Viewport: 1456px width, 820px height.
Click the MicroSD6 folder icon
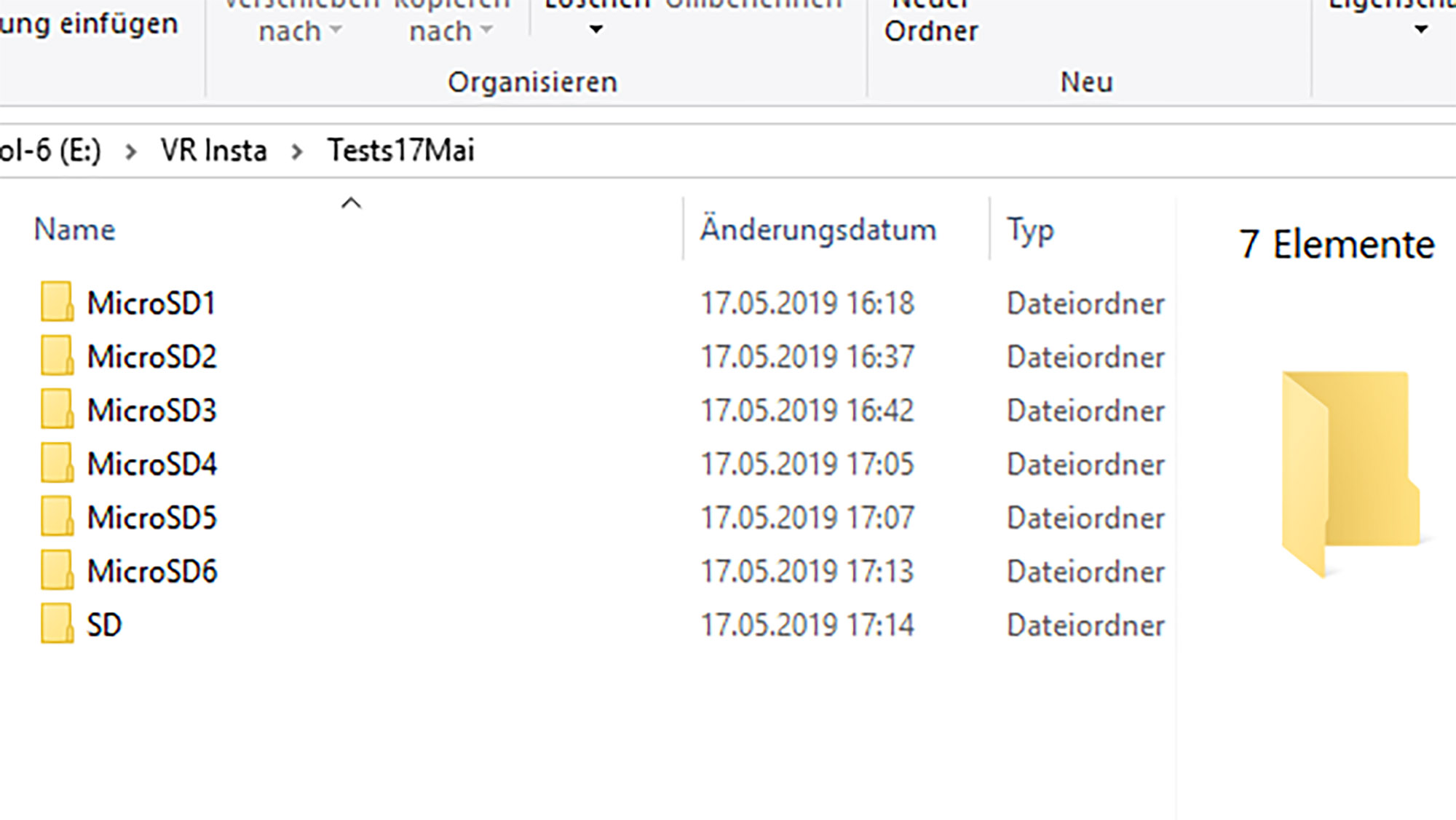[57, 571]
